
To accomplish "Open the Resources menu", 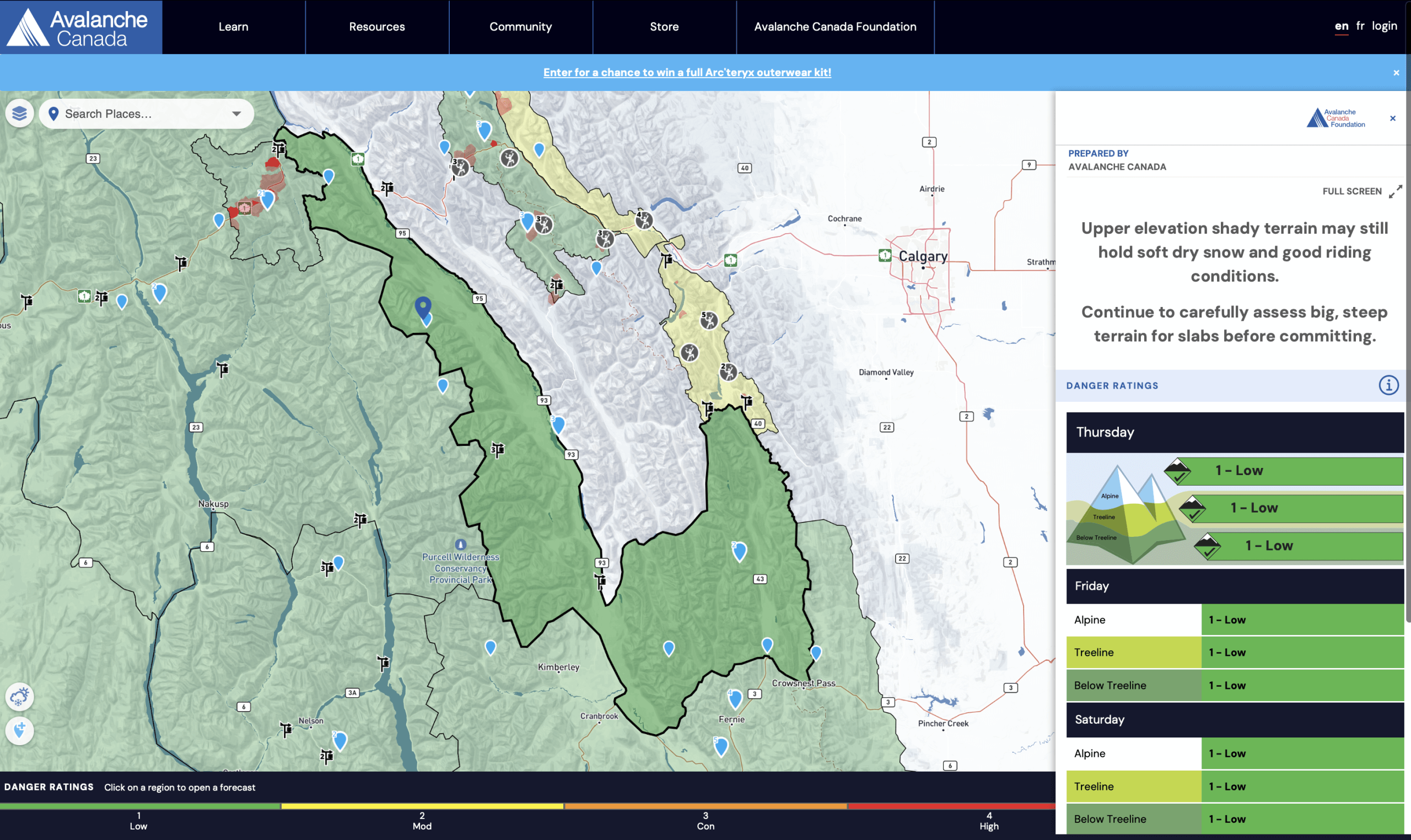I will 376,26.
